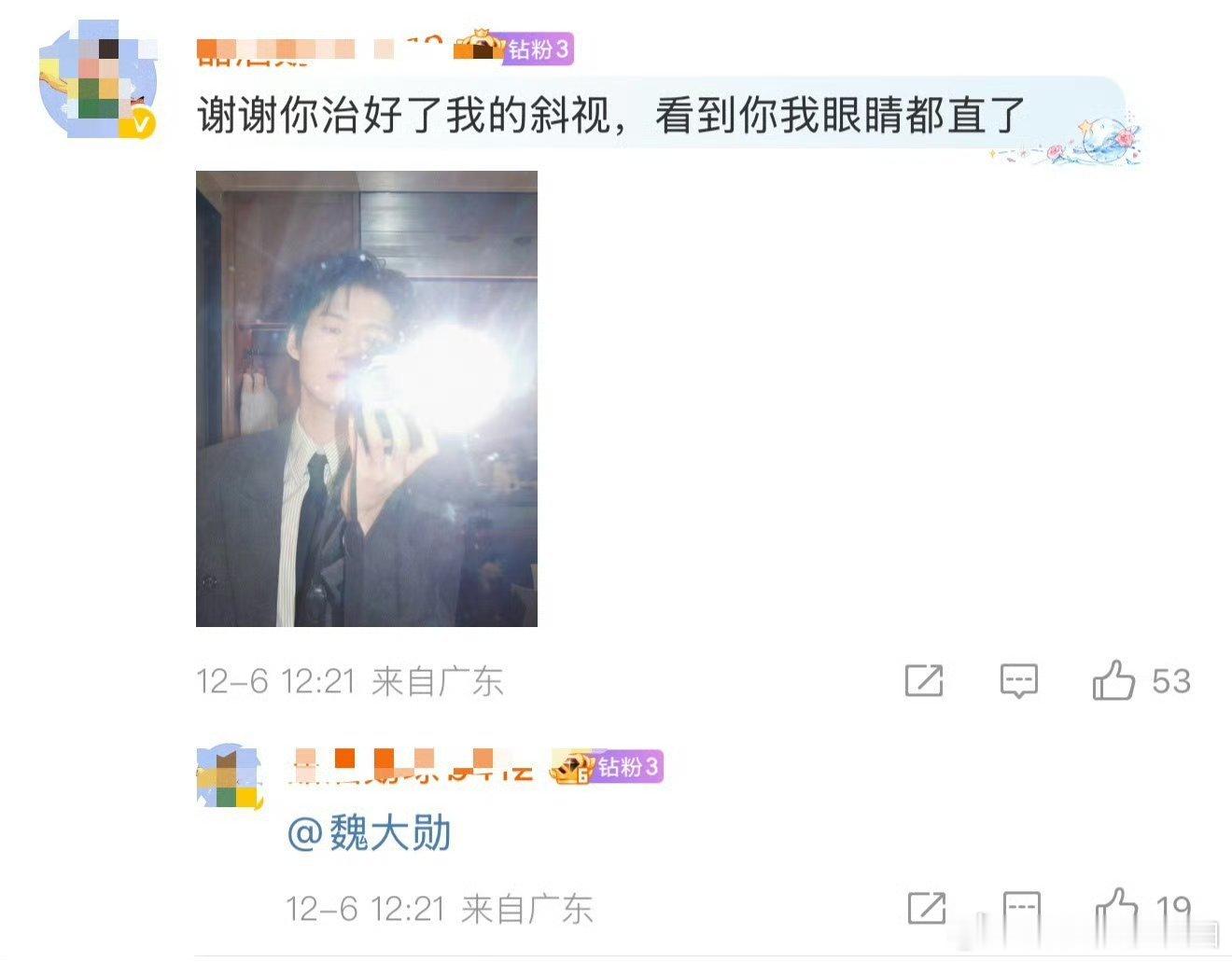View the attached mirror selfie photo
The width and height of the screenshot is (1232, 962).
pyautogui.click(x=367, y=398)
